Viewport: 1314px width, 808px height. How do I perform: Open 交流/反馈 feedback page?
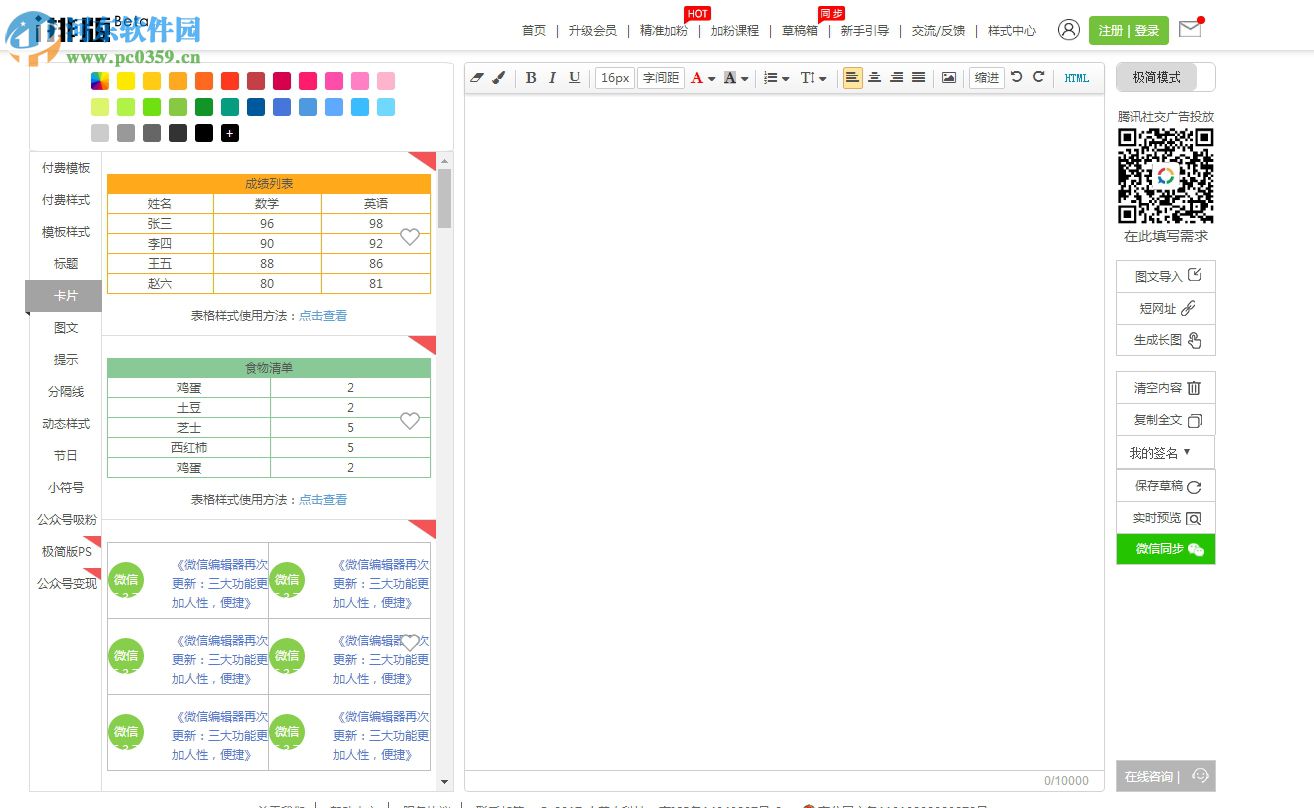939,31
